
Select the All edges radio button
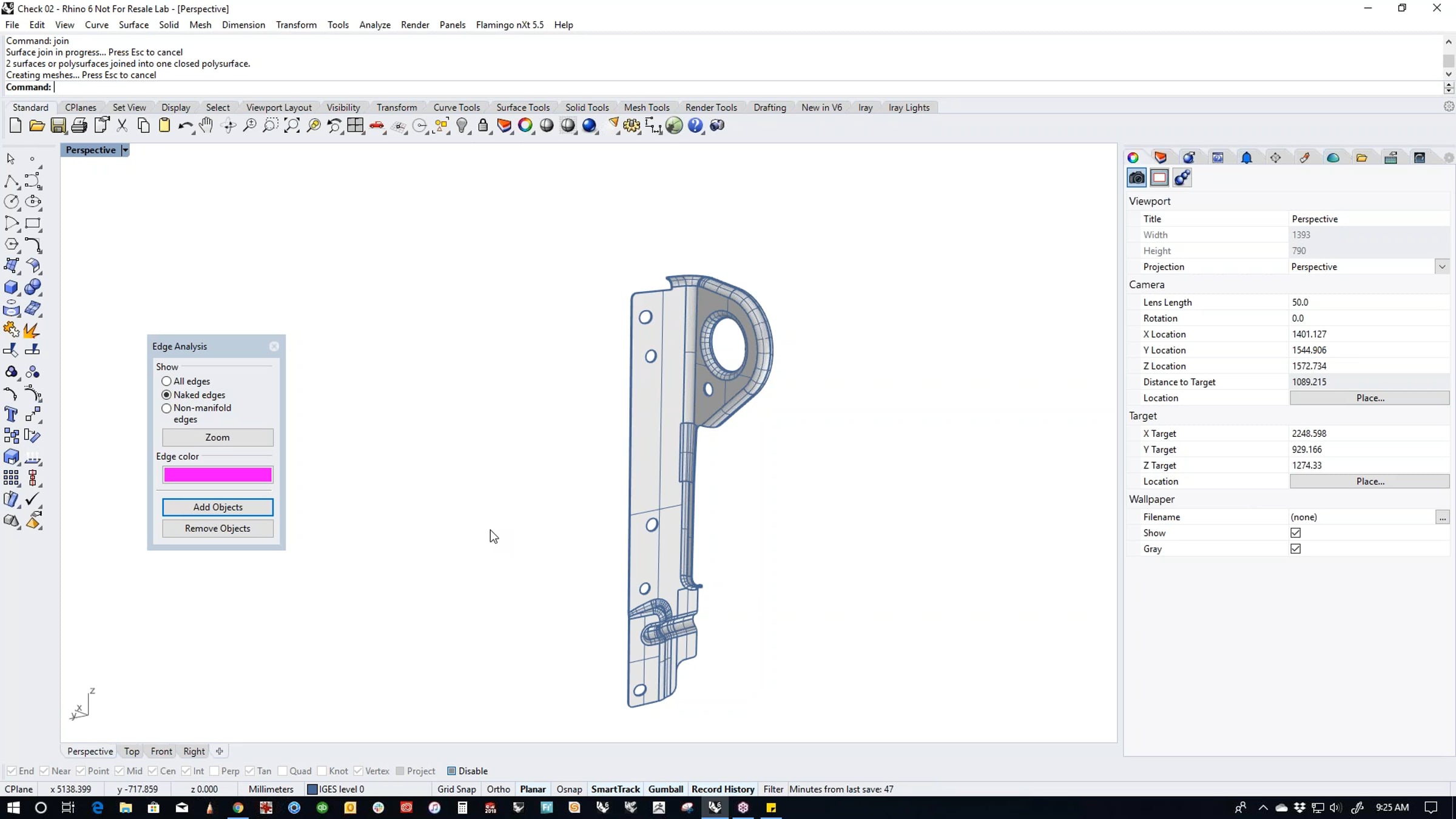(166, 381)
